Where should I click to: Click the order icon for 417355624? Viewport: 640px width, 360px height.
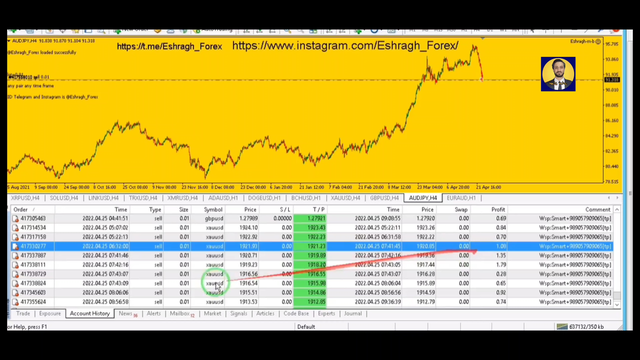(x=15, y=302)
